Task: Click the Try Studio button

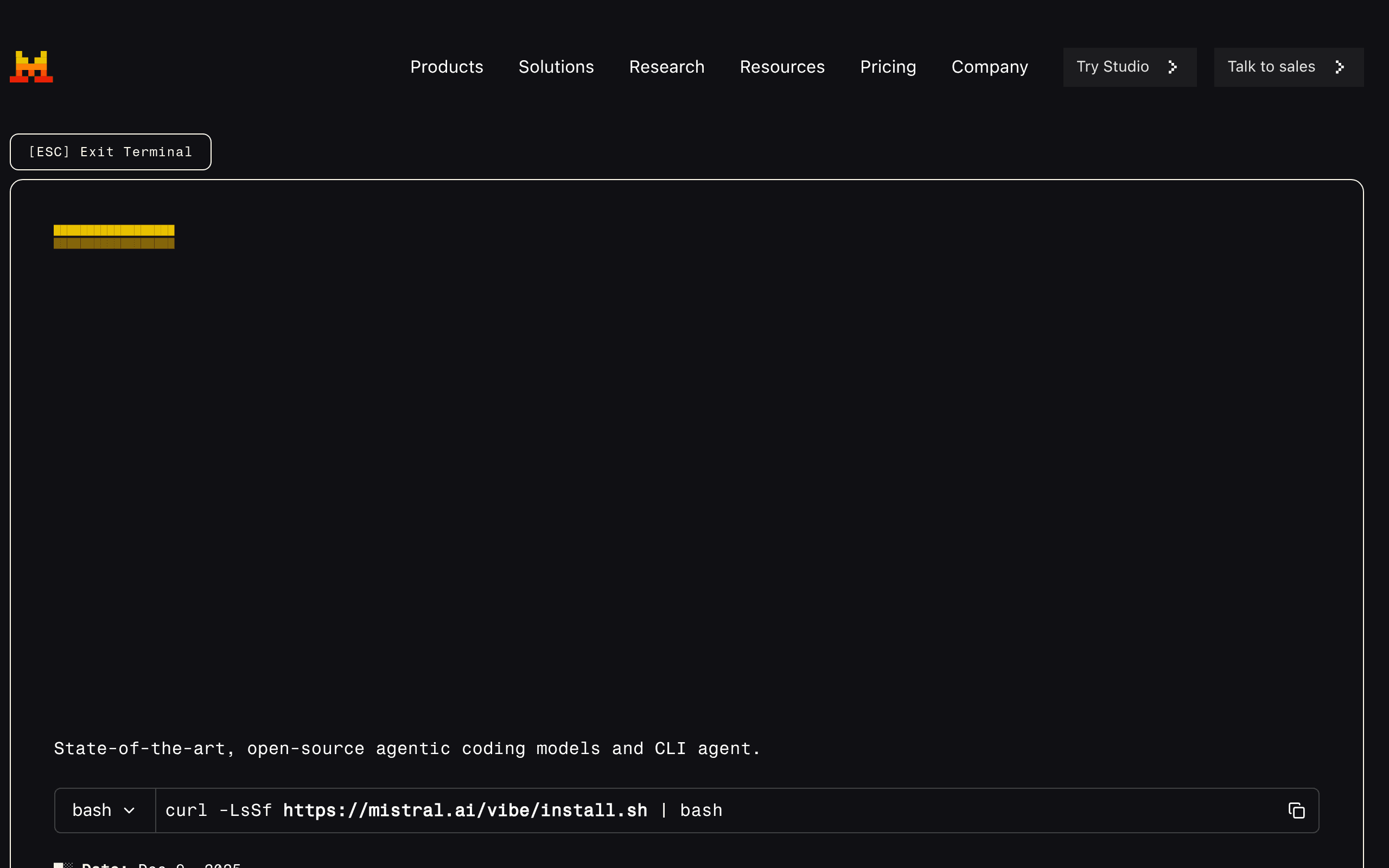Action: click(1130, 67)
